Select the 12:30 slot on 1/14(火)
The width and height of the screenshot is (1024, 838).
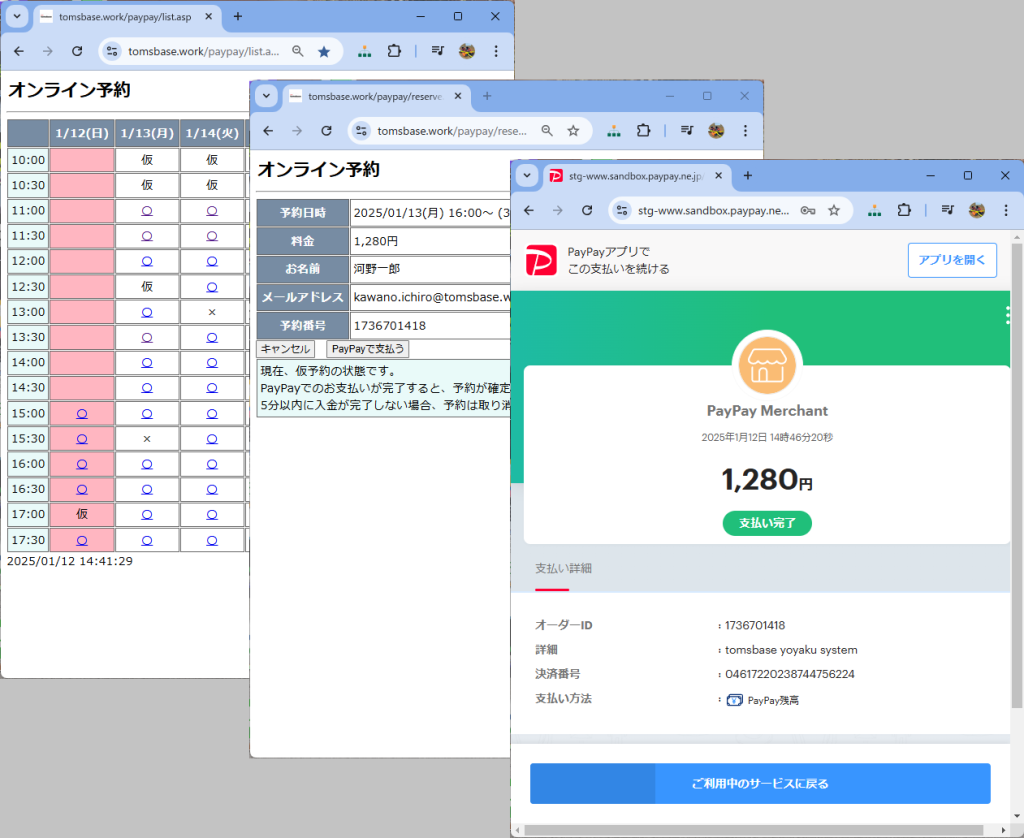coord(212,287)
